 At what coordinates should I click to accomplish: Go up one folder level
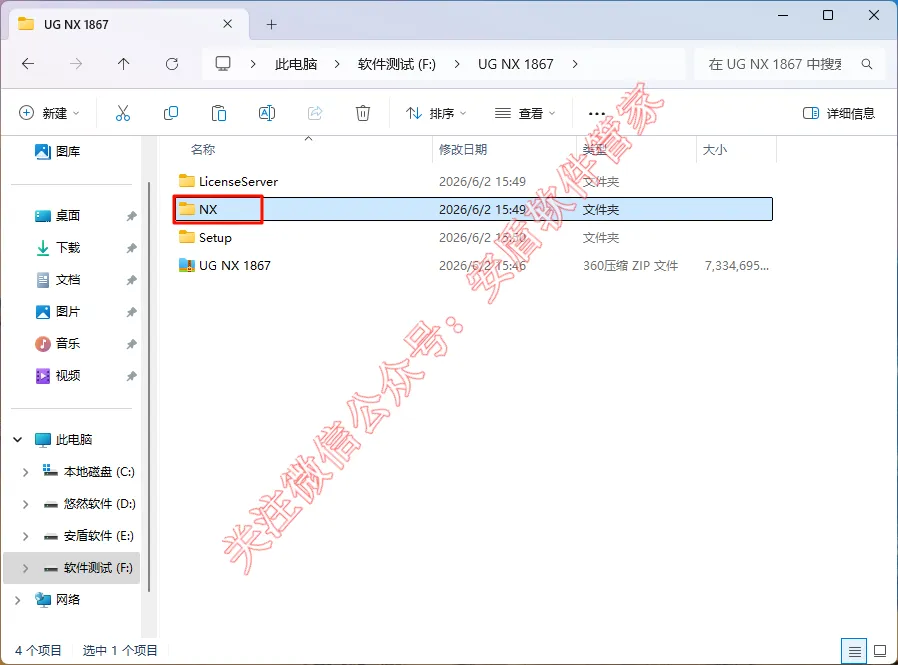coord(123,64)
